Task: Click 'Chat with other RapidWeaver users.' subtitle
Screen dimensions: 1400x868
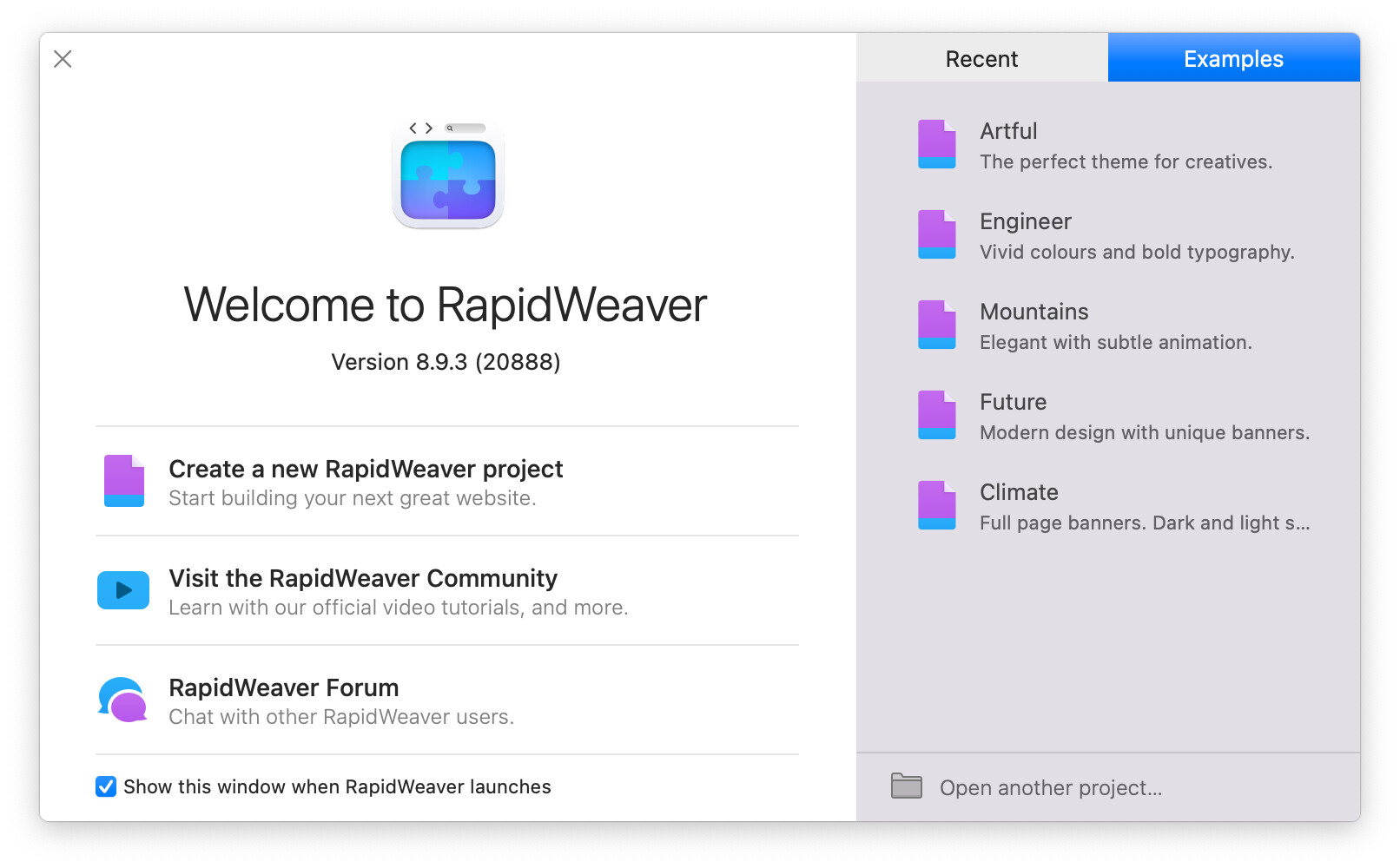Action: (341, 717)
